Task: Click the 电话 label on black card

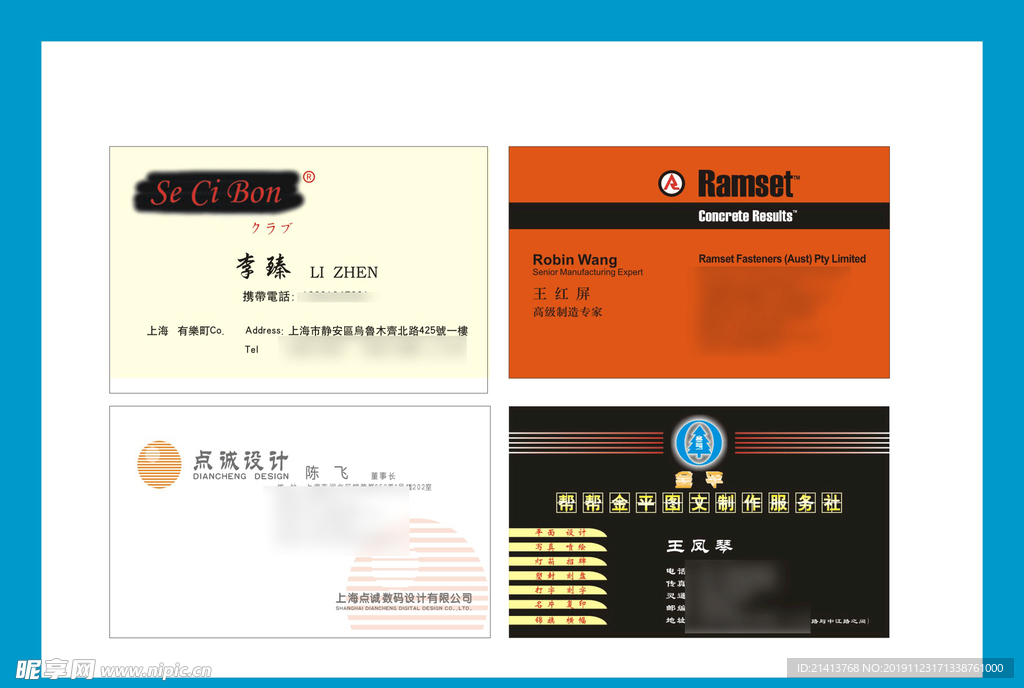Action: pyautogui.click(x=675, y=571)
